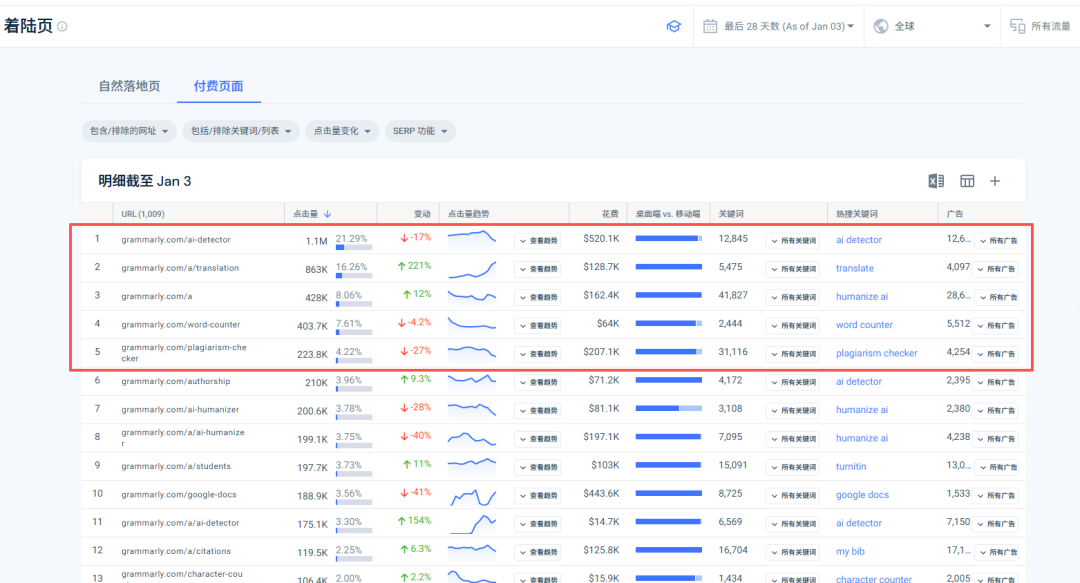
Task: Open the 包含/排除的网址 filter
Action: coord(129,131)
